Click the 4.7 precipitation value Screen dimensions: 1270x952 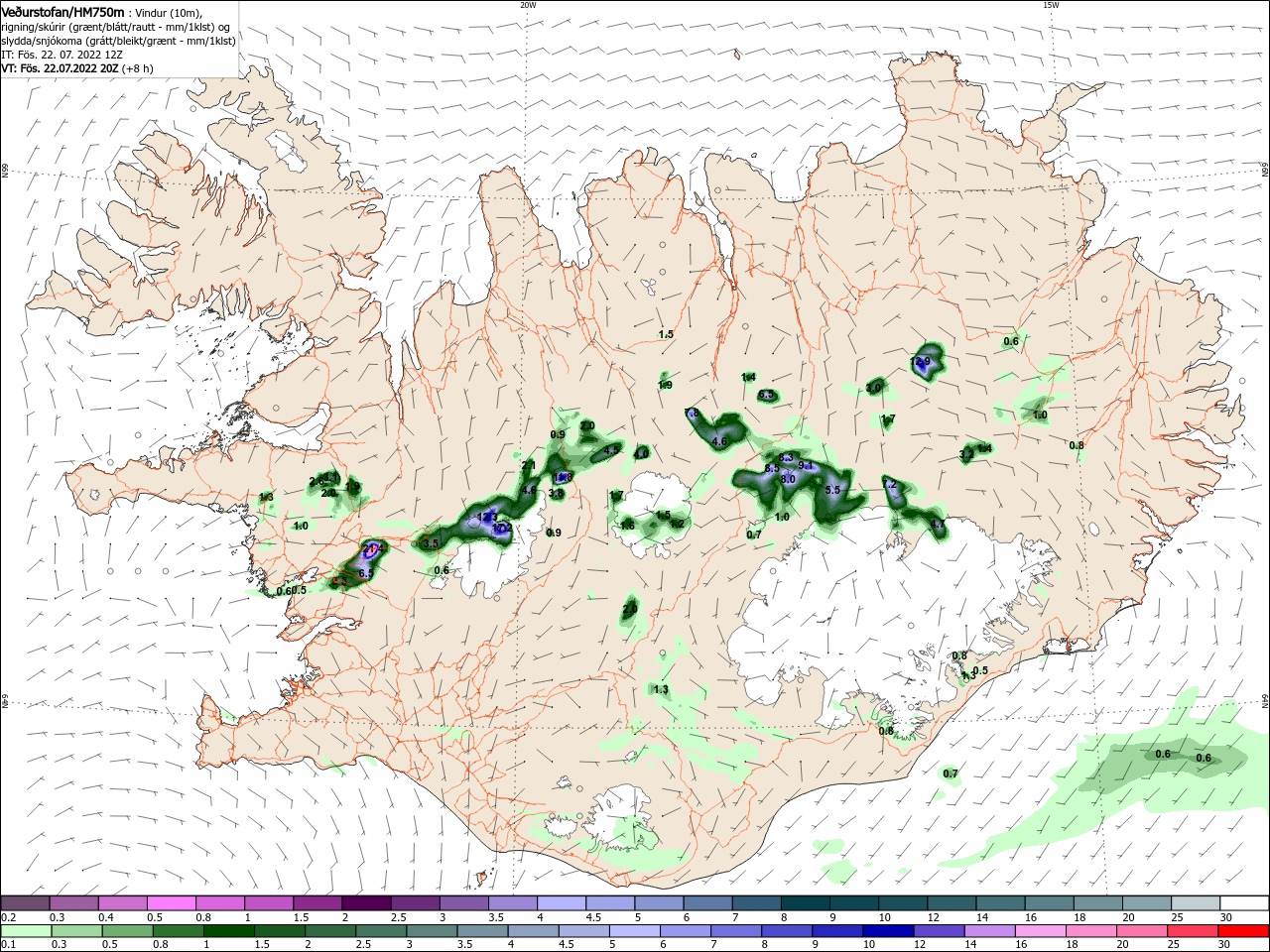(937, 524)
